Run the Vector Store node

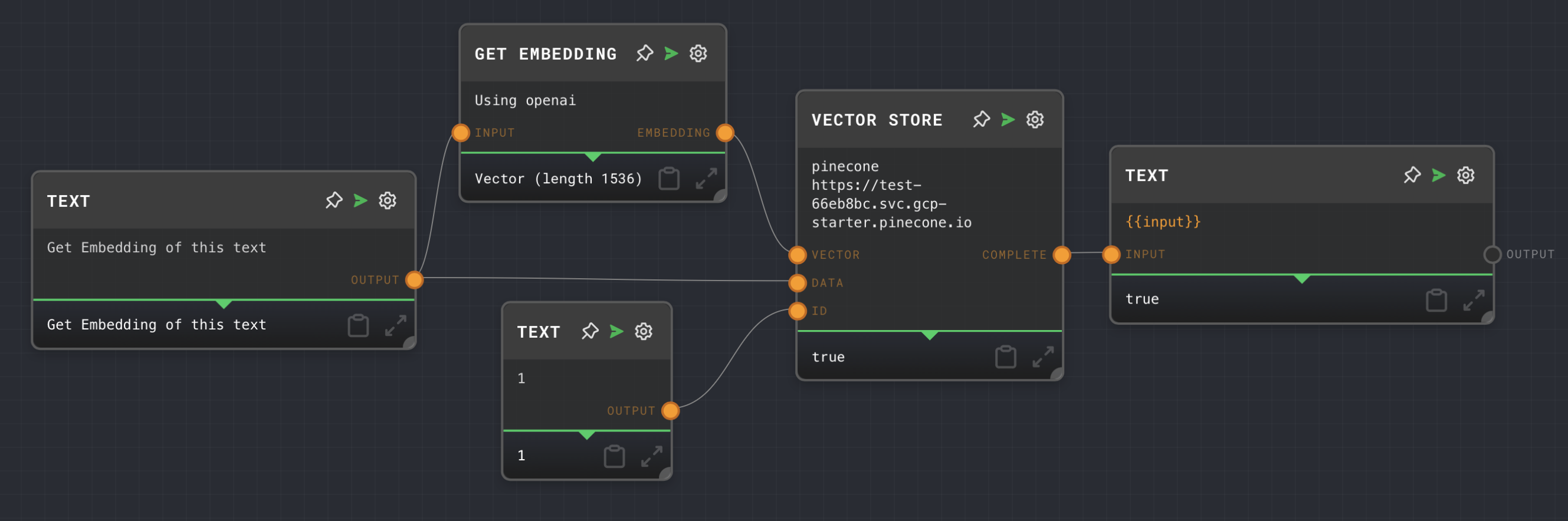pyautogui.click(x=1009, y=120)
